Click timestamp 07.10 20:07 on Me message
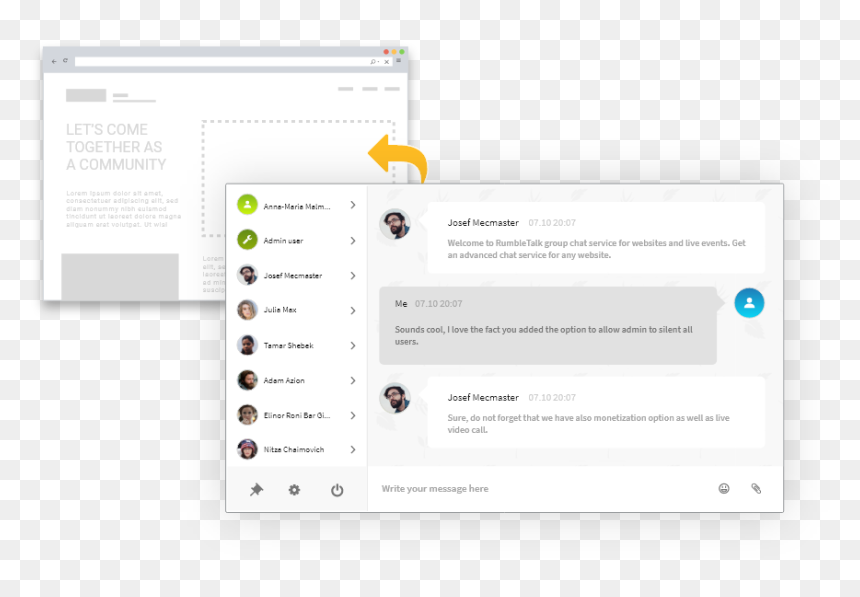 point(438,303)
